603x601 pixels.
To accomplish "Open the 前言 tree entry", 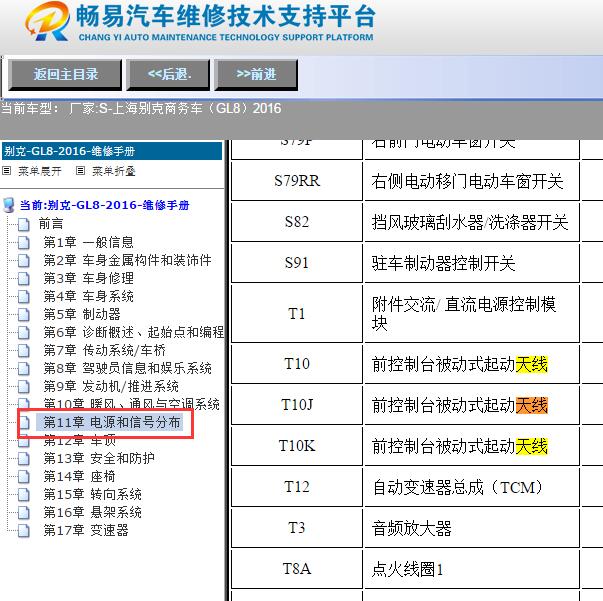I will point(51,224).
